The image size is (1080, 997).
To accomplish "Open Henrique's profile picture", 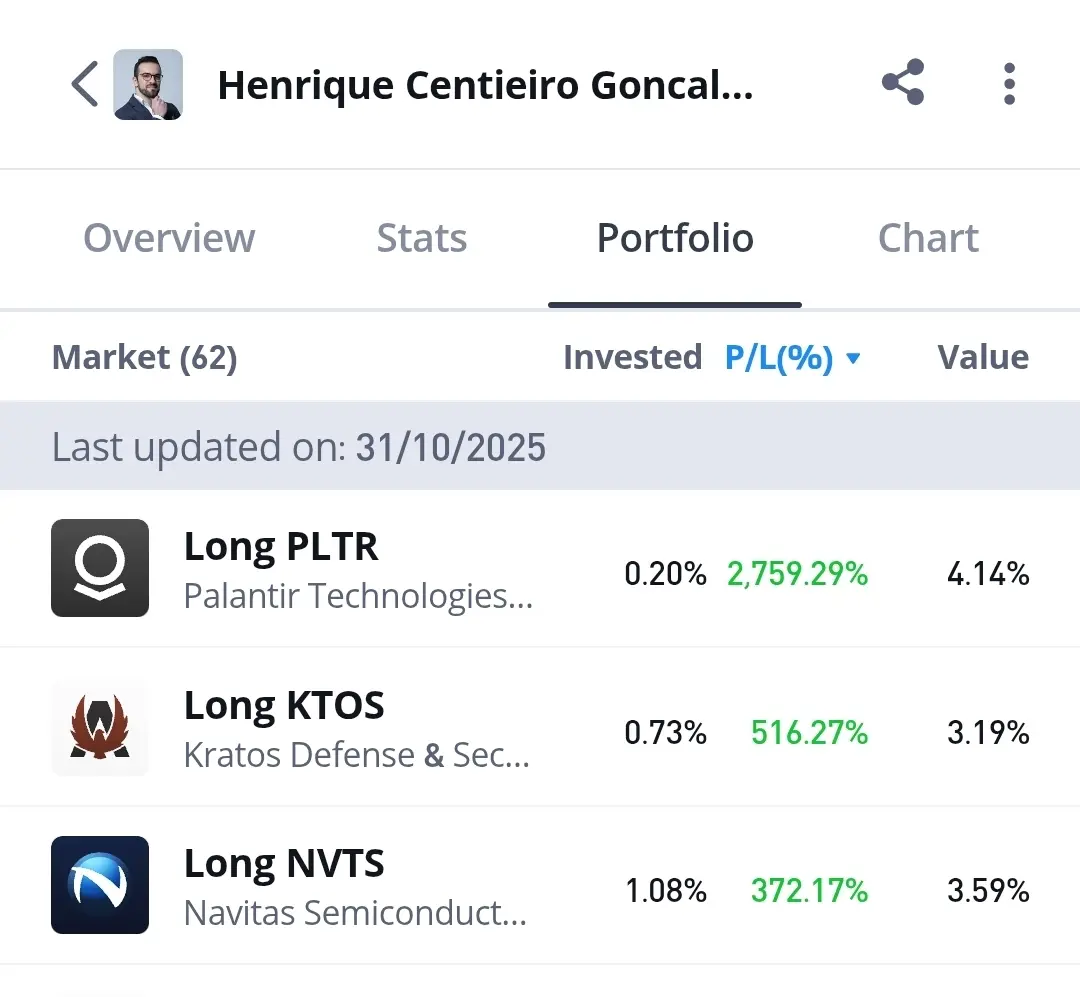I will [x=148, y=85].
